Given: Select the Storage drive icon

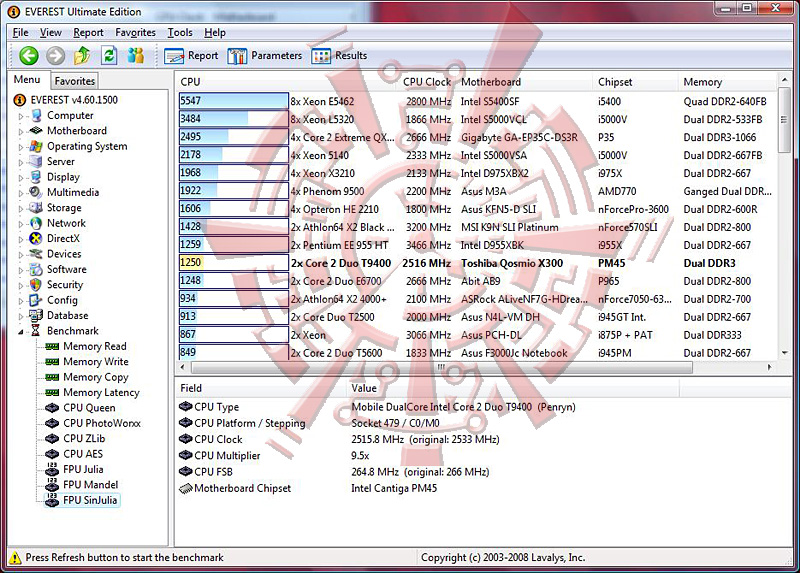Looking at the screenshot, I should coord(36,208).
